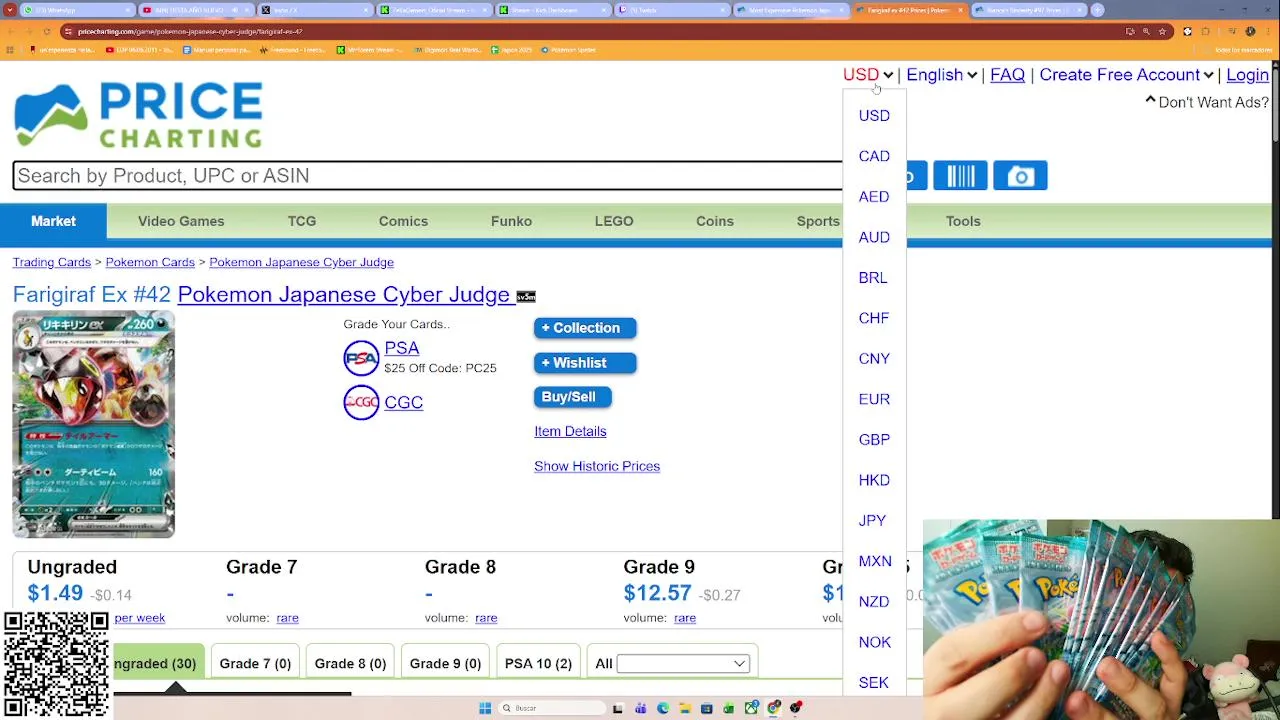Viewport: 1280px width, 720px height.
Task: Click the Farigiraf ex card image
Action: pyautogui.click(x=94, y=425)
